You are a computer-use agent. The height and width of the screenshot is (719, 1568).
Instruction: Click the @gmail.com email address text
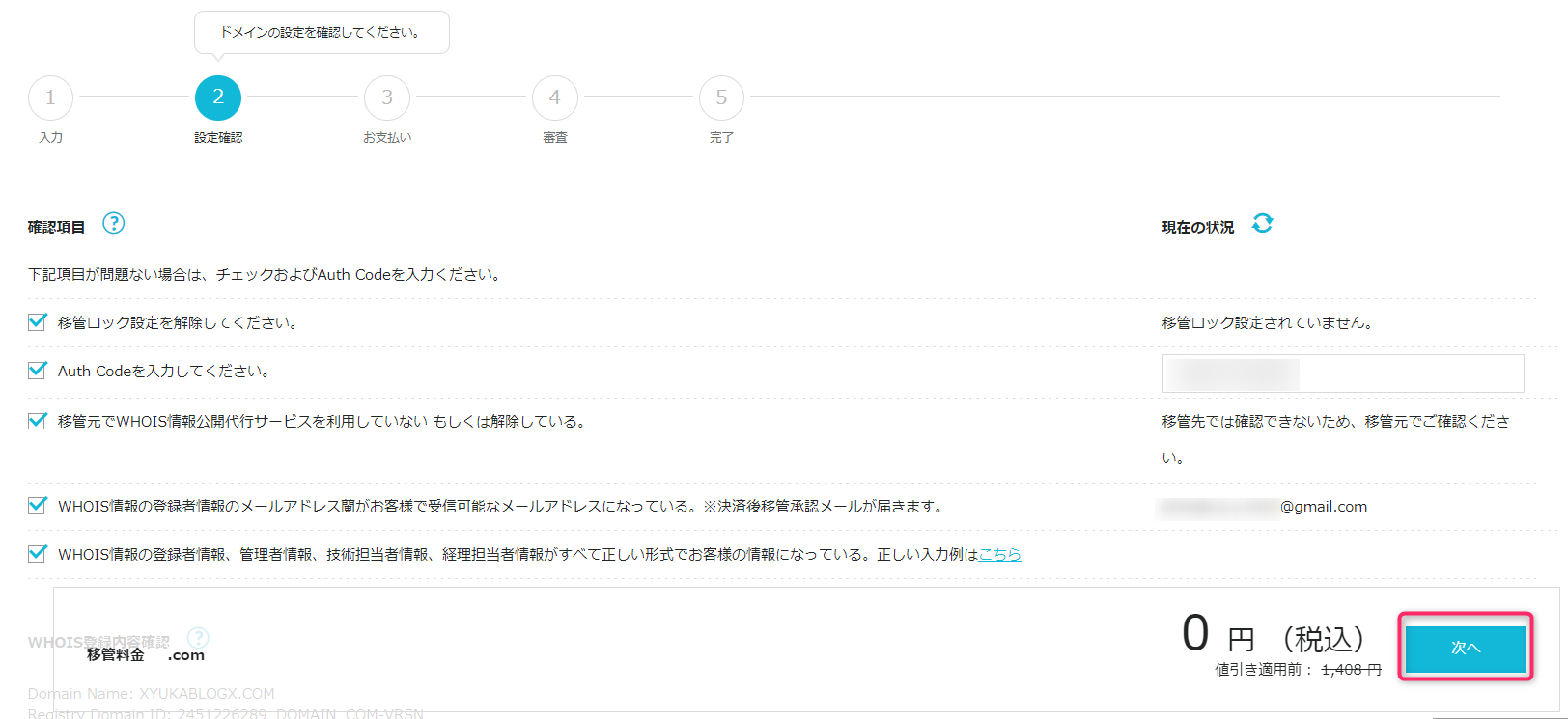1264,507
